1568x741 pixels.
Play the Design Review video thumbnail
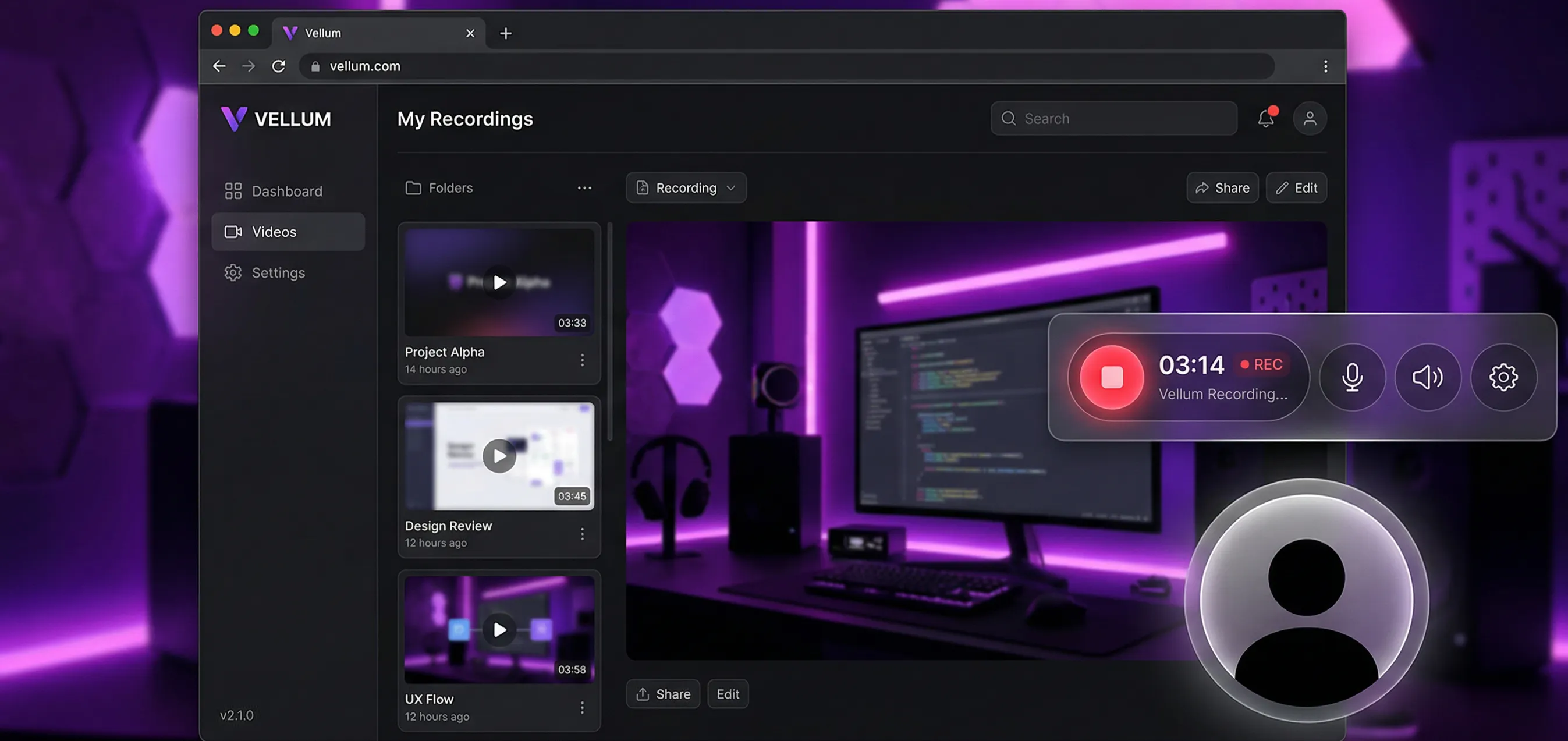point(499,456)
